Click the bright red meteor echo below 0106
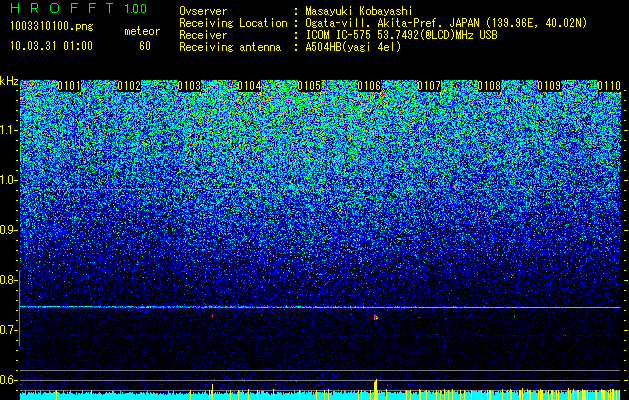This screenshot has height=400, width=629. click(x=376, y=317)
